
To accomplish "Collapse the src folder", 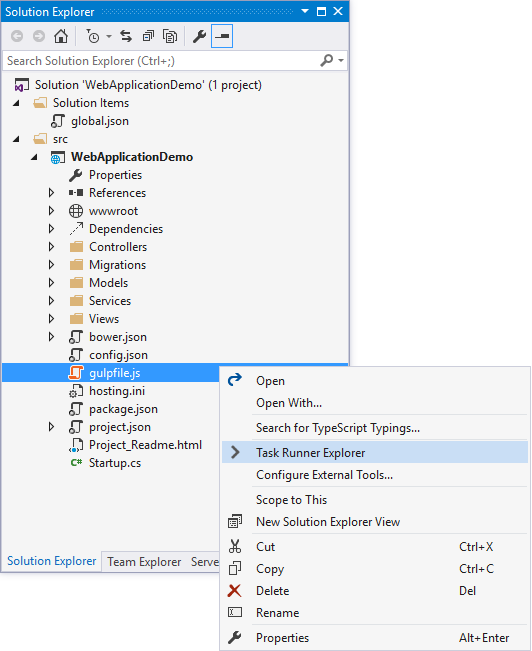I will tap(16, 139).
